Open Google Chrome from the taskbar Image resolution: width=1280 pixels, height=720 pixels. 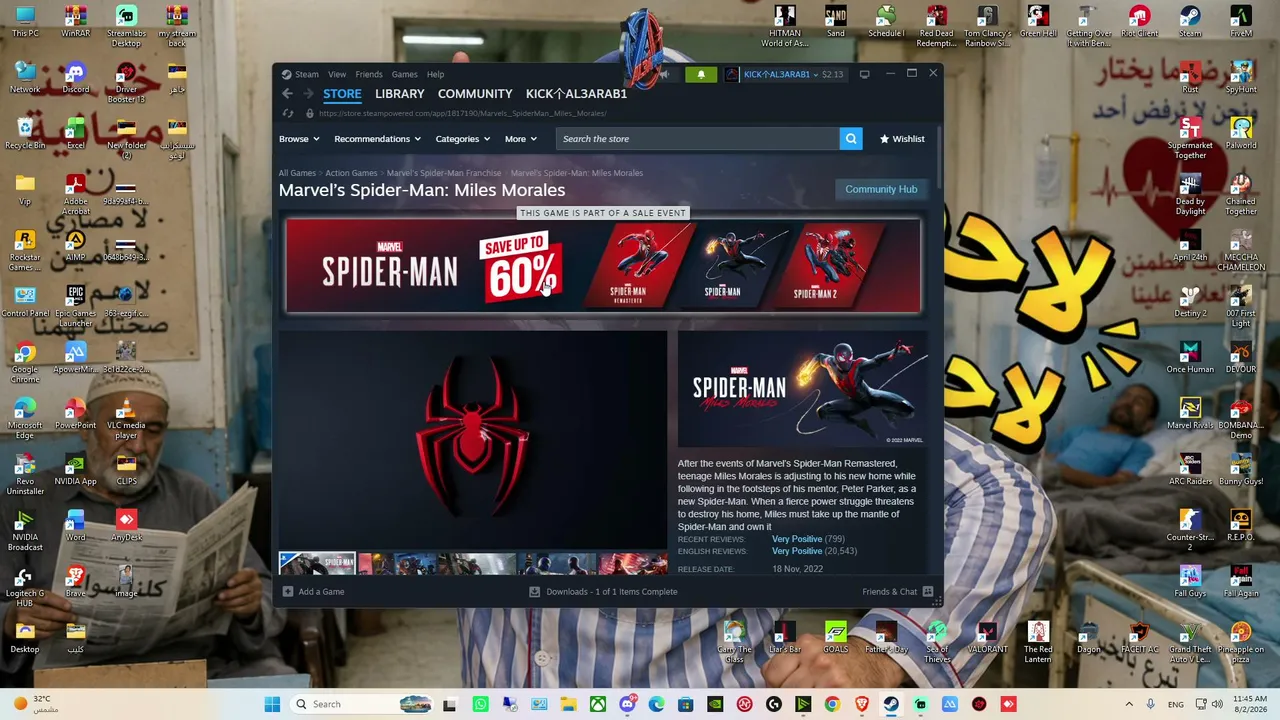(x=832, y=704)
